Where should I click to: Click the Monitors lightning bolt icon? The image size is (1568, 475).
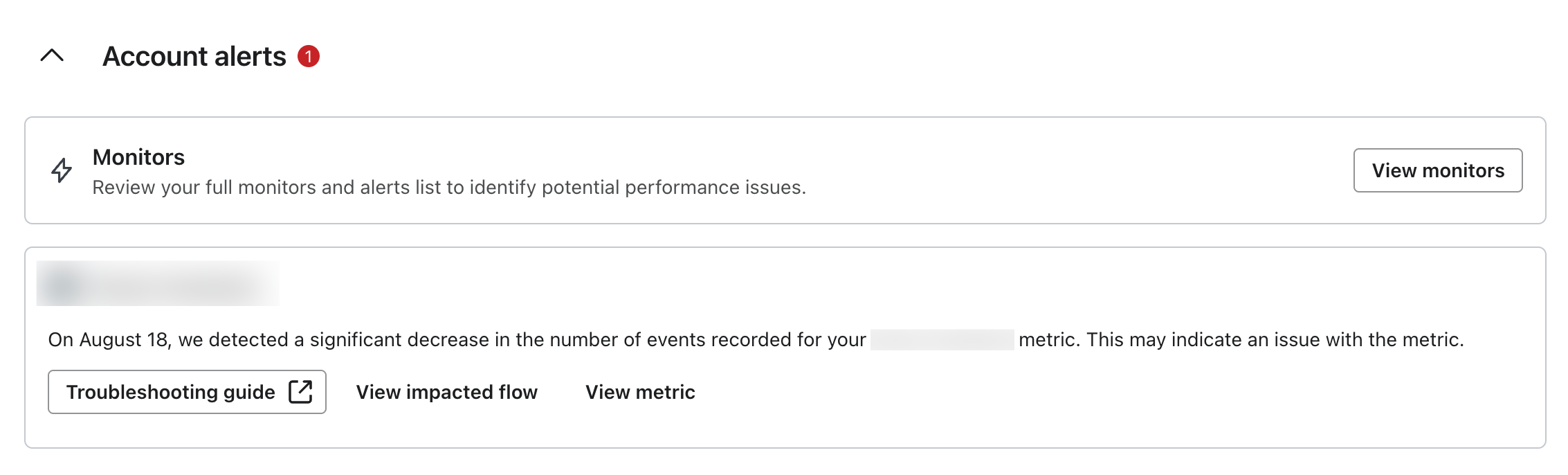coord(62,170)
